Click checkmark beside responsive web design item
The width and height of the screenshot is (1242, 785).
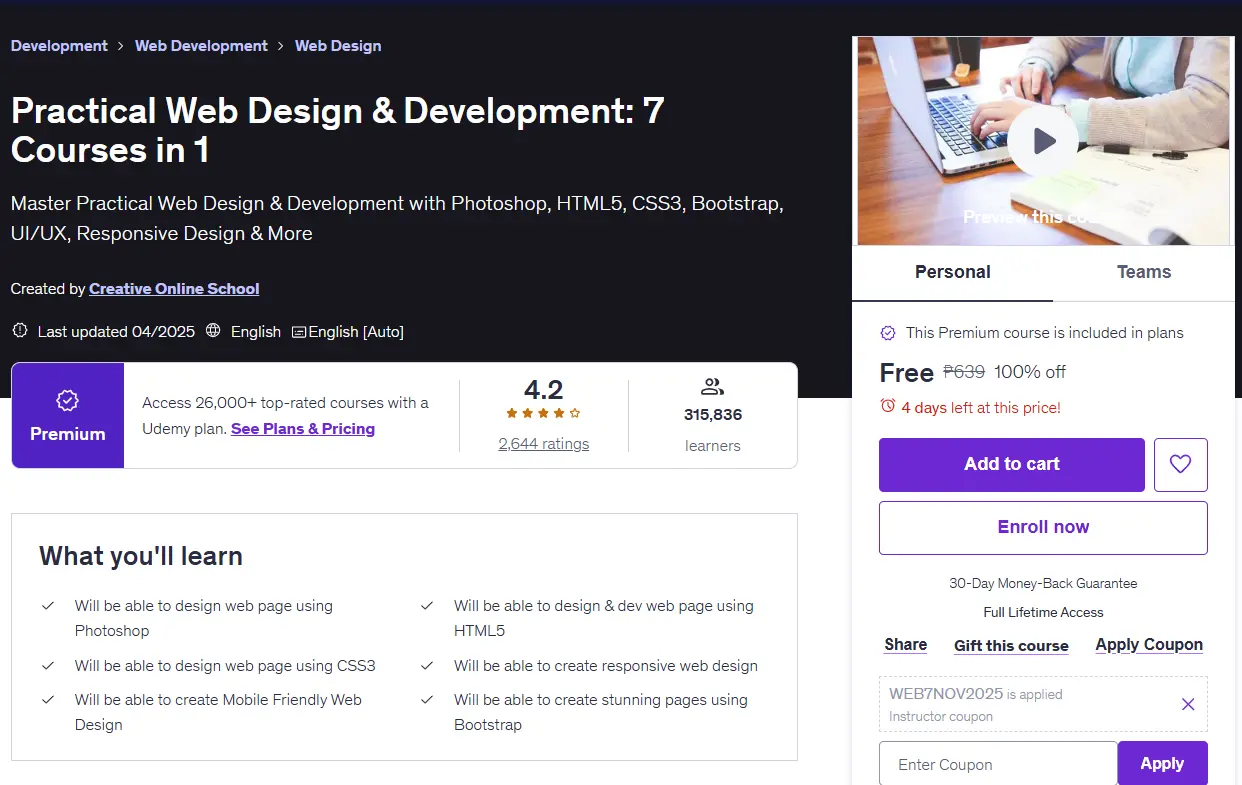pos(427,666)
